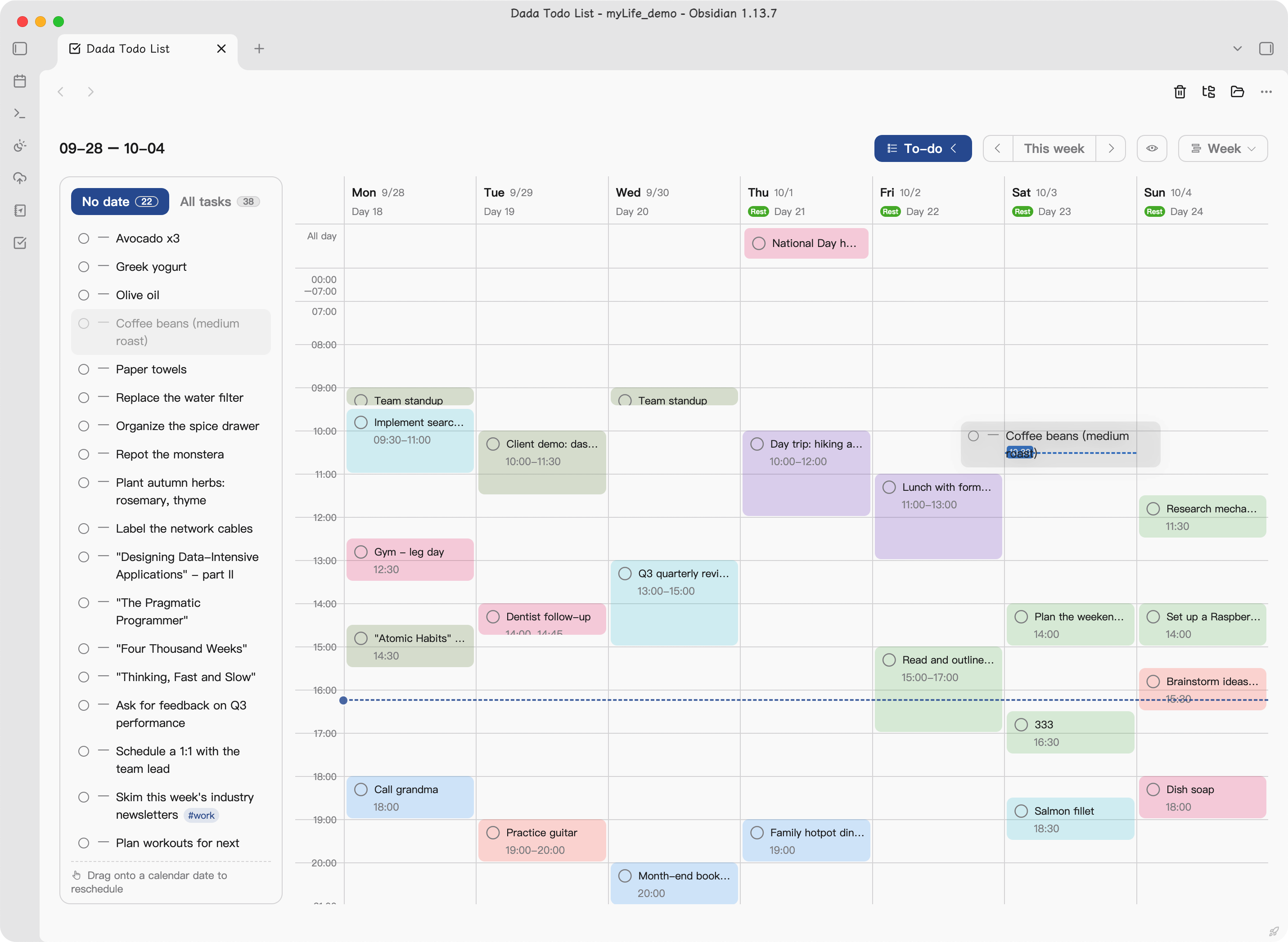Close the Dada Todo List tab
Viewport: 1288px width, 942px height.
click(x=221, y=49)
